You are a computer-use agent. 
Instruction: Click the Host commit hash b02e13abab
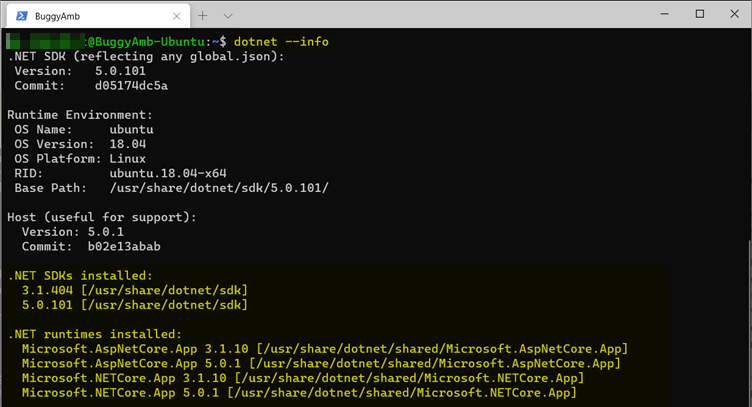pyautogui.click(x=124, y=246)
